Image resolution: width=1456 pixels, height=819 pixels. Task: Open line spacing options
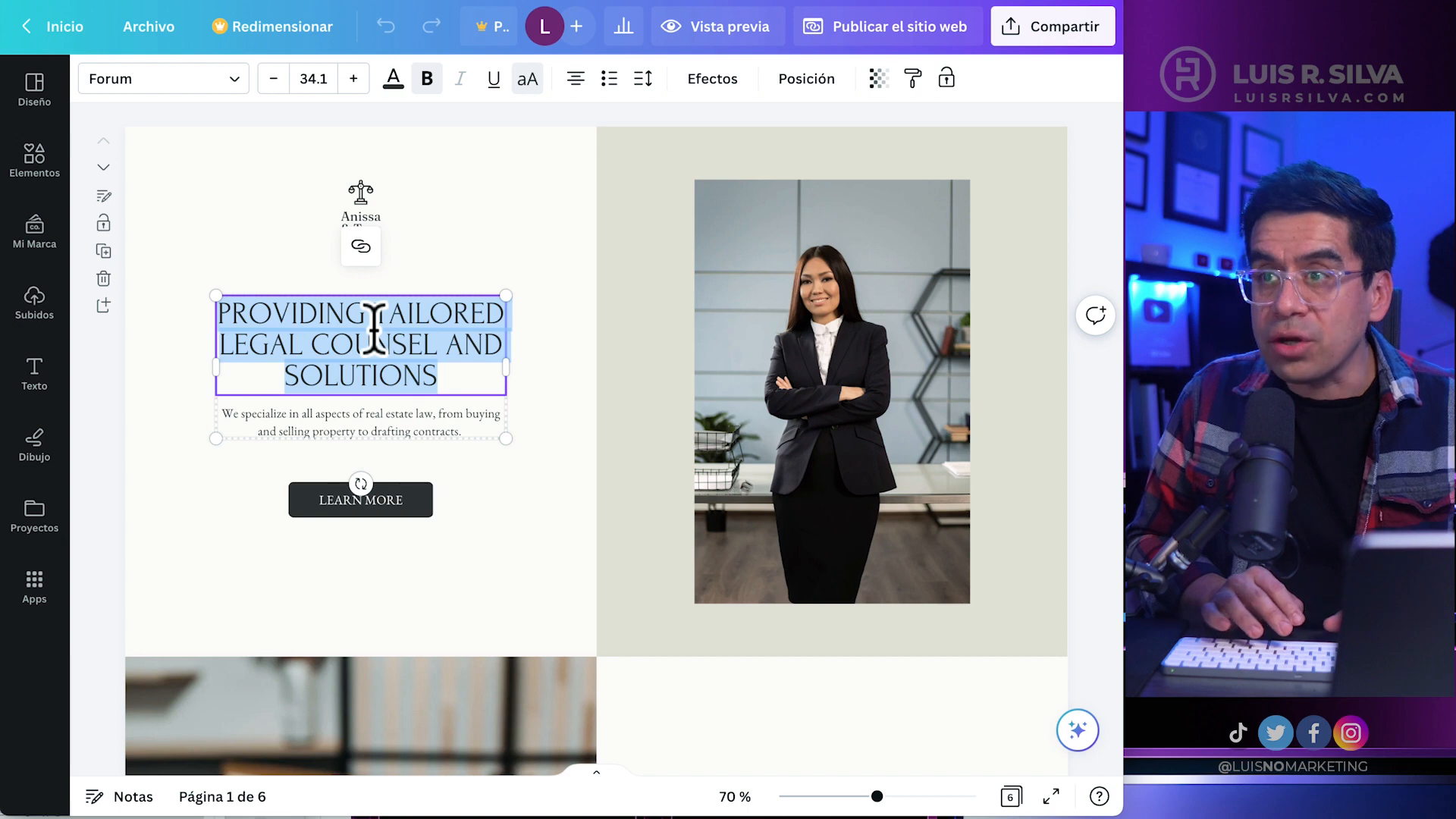tap(643, 78)
